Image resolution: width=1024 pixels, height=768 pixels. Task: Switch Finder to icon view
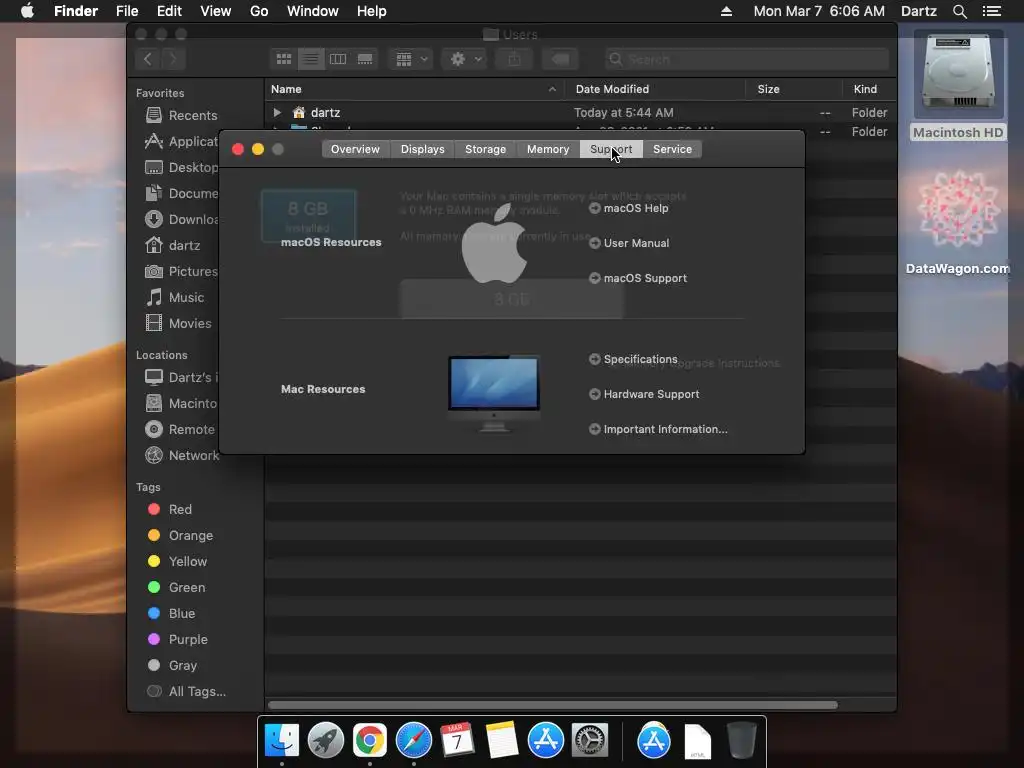coord(283,59)
